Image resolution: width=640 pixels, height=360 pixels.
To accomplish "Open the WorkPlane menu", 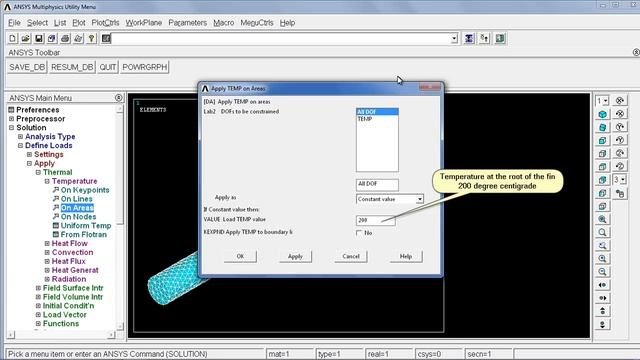I will (144, 23).
